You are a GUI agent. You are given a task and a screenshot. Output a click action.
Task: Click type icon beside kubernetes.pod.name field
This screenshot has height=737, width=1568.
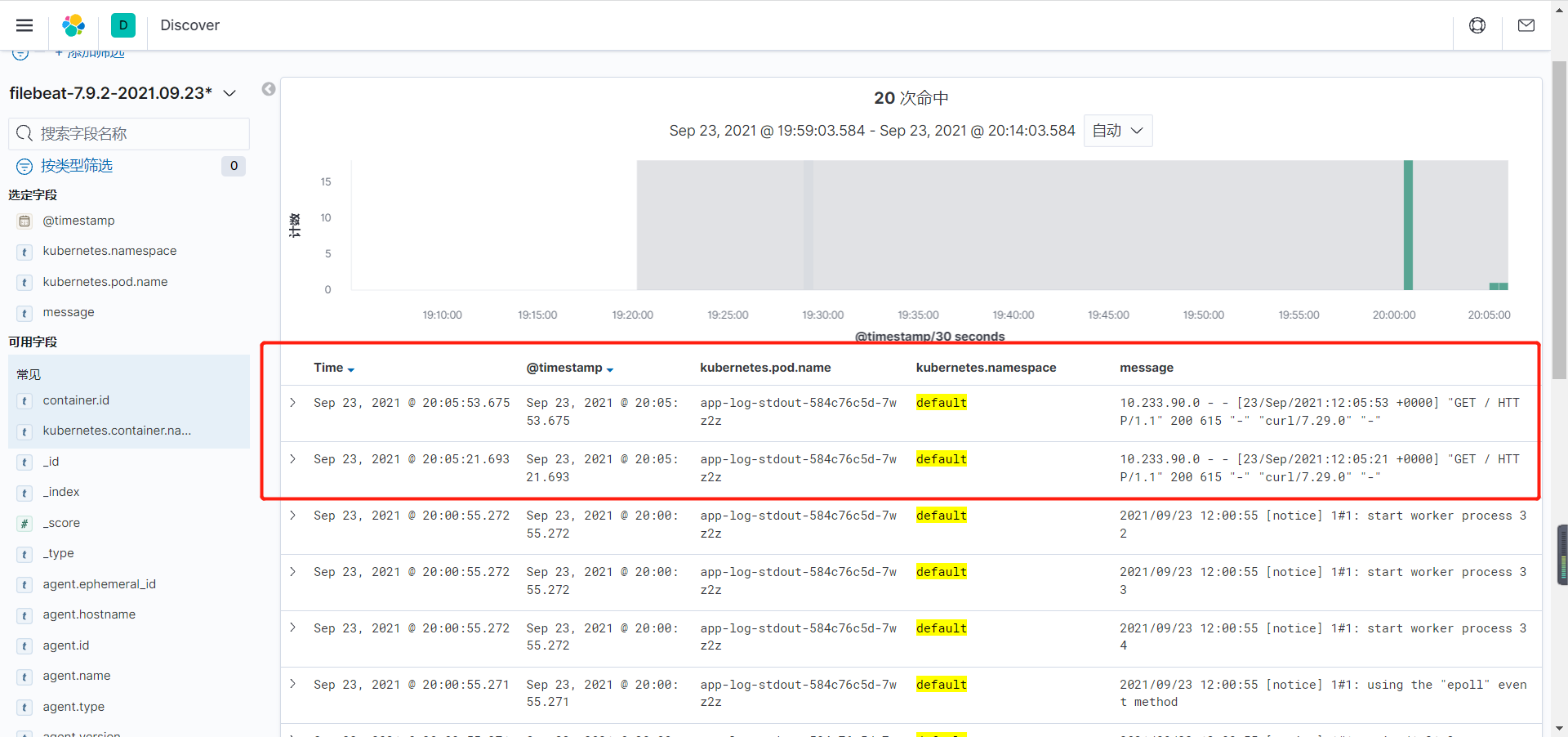click(24, 283)
